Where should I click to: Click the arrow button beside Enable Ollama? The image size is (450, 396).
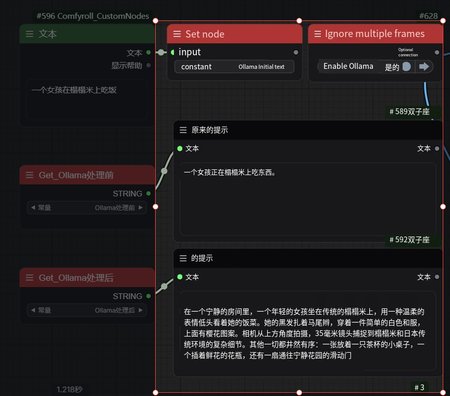pyautogui.click(x=424, y=67)
